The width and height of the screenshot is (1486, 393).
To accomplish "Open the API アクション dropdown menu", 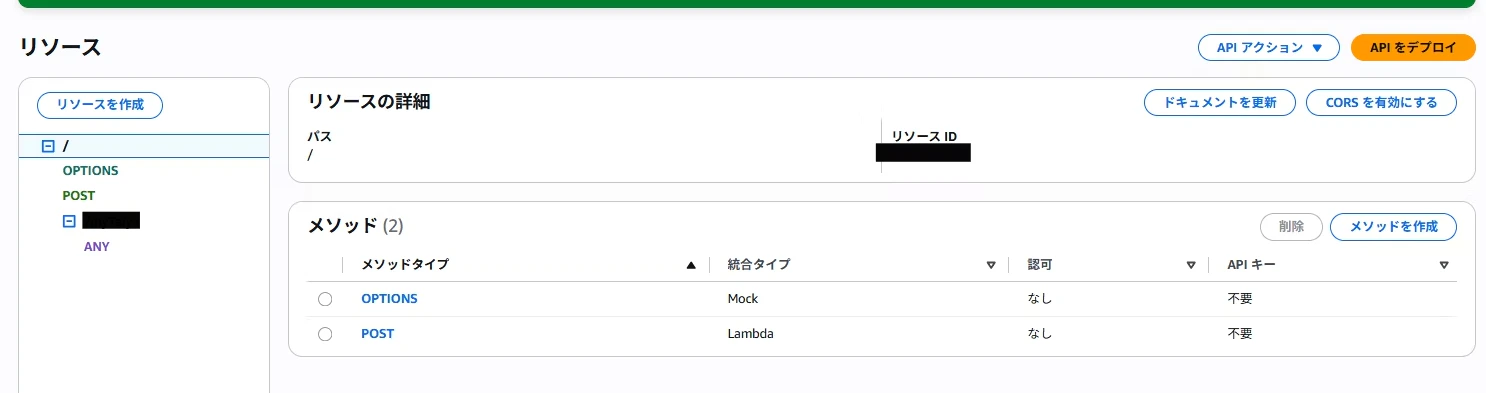I will tap(1269, 47).
